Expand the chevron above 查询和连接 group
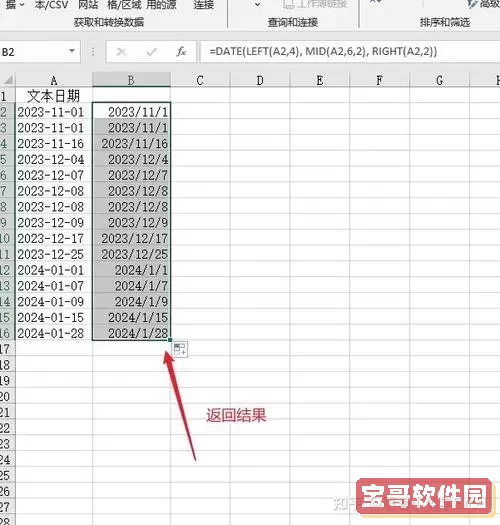The image size is (500, 525). pos(257,5)
